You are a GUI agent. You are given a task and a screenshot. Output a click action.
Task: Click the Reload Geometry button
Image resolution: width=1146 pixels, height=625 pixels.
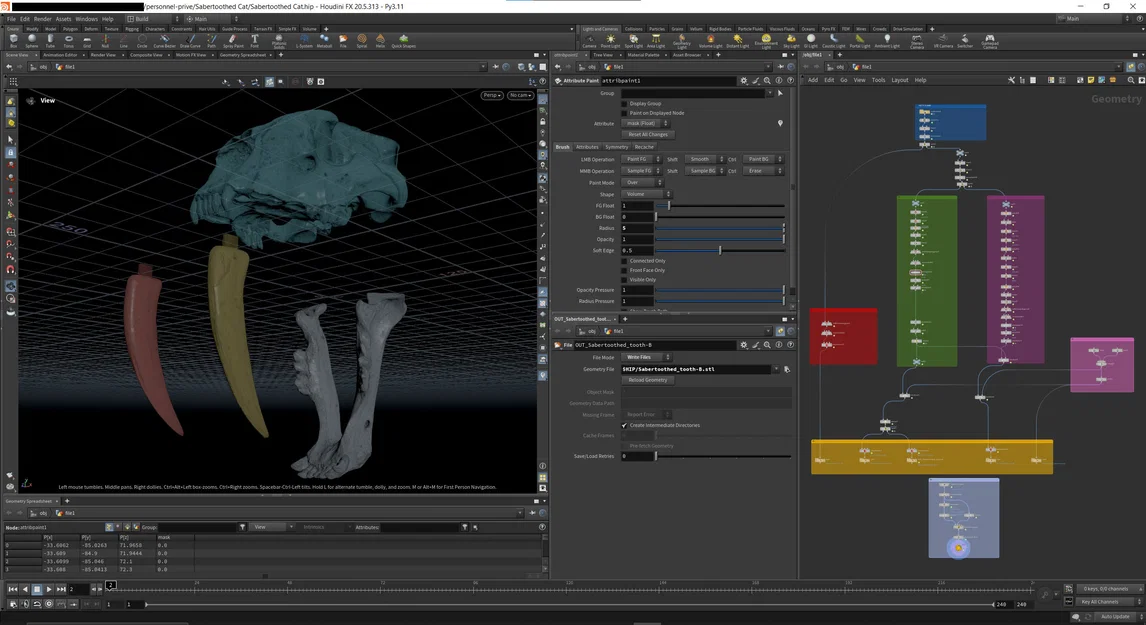coord(648,380)
